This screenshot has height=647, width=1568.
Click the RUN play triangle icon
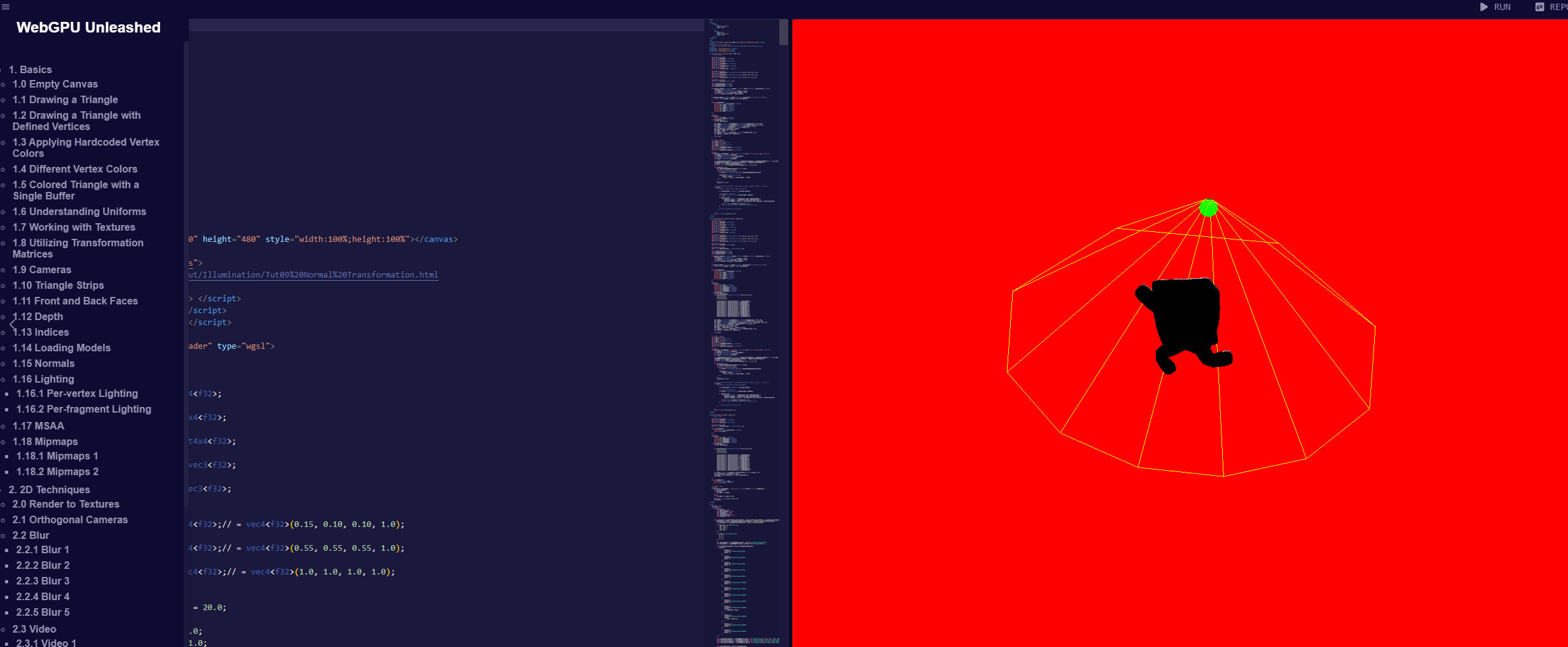1484,7
